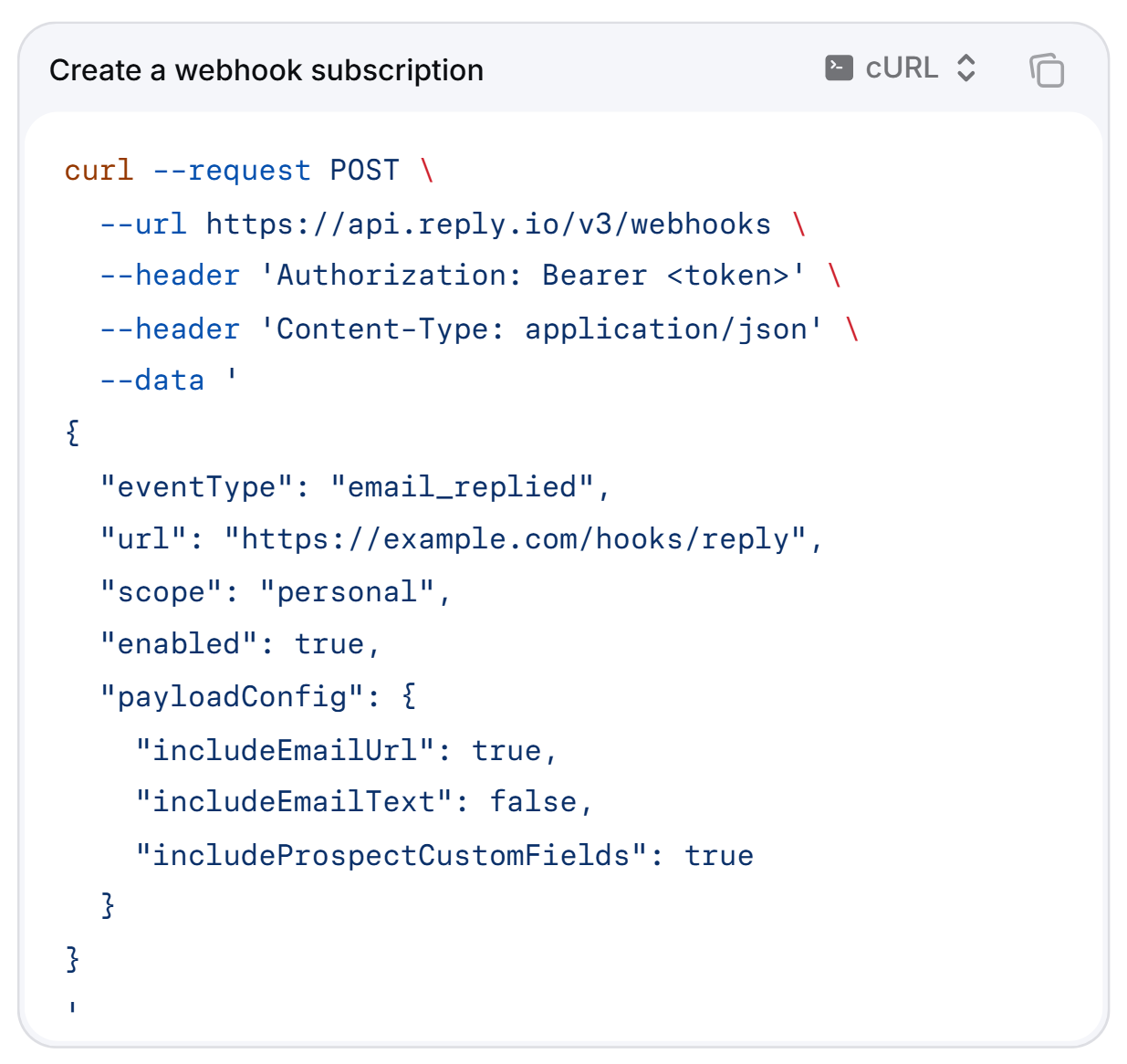Click the "includeEmailUrl": true line
The height and width of the screenshot is (1064, 1127).
tap(347, 751)
